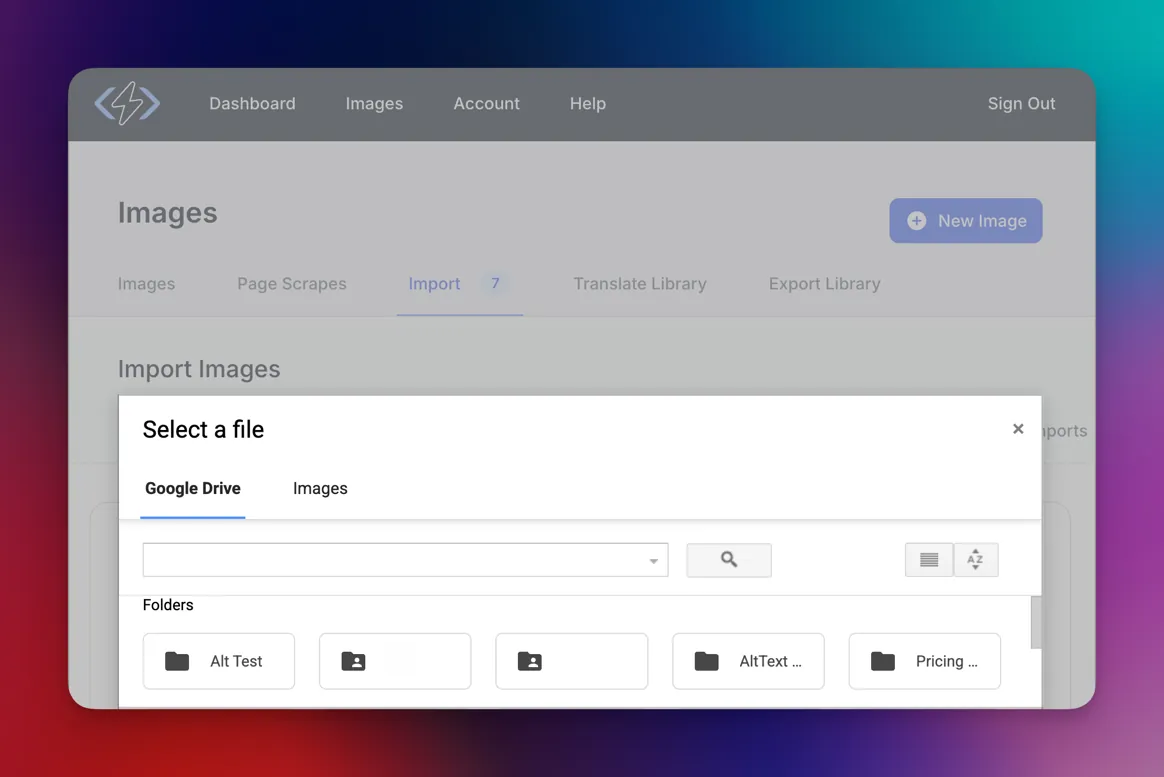Open the Translate Library tab
Screen dimensions: 1164x777
[640, 283]
